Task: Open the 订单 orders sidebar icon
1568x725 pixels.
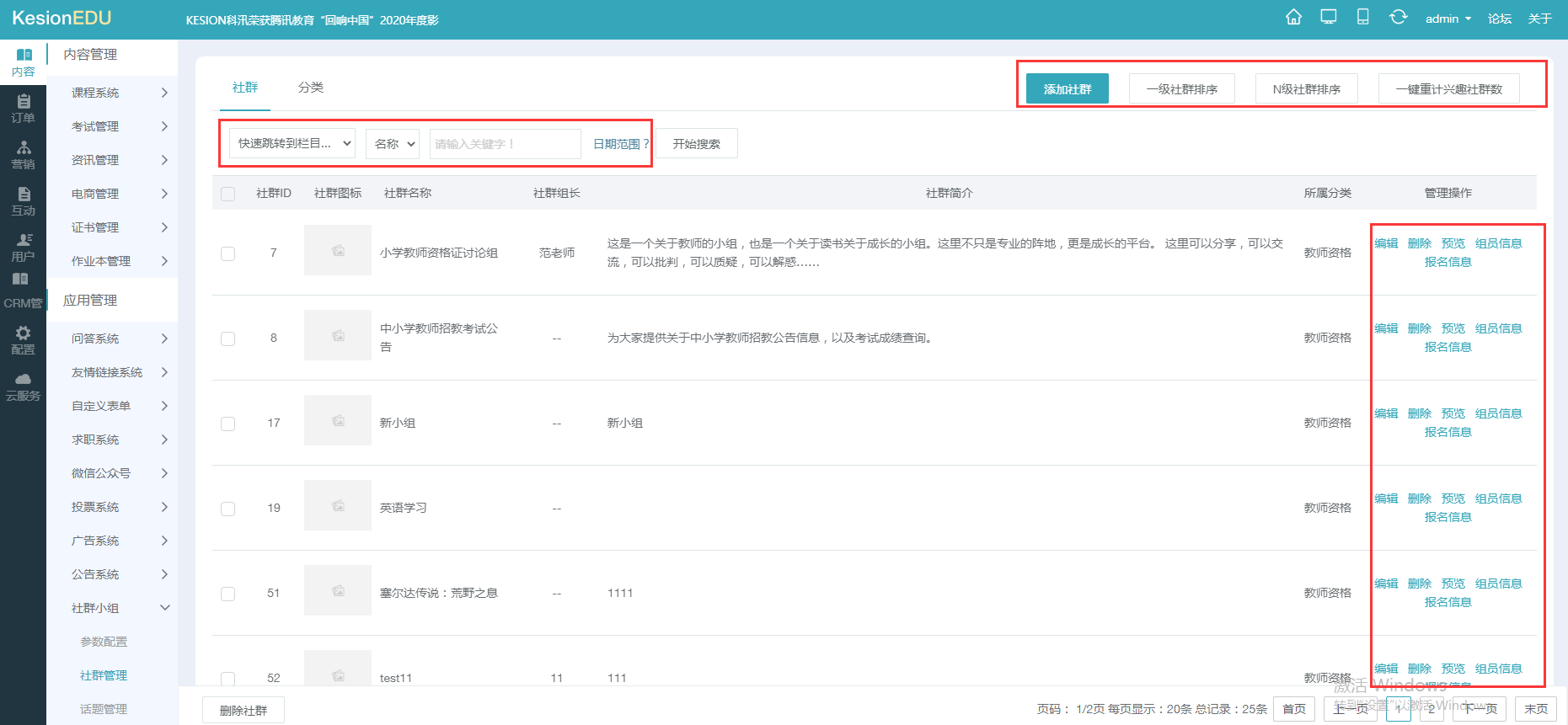Action: (24, 109)
